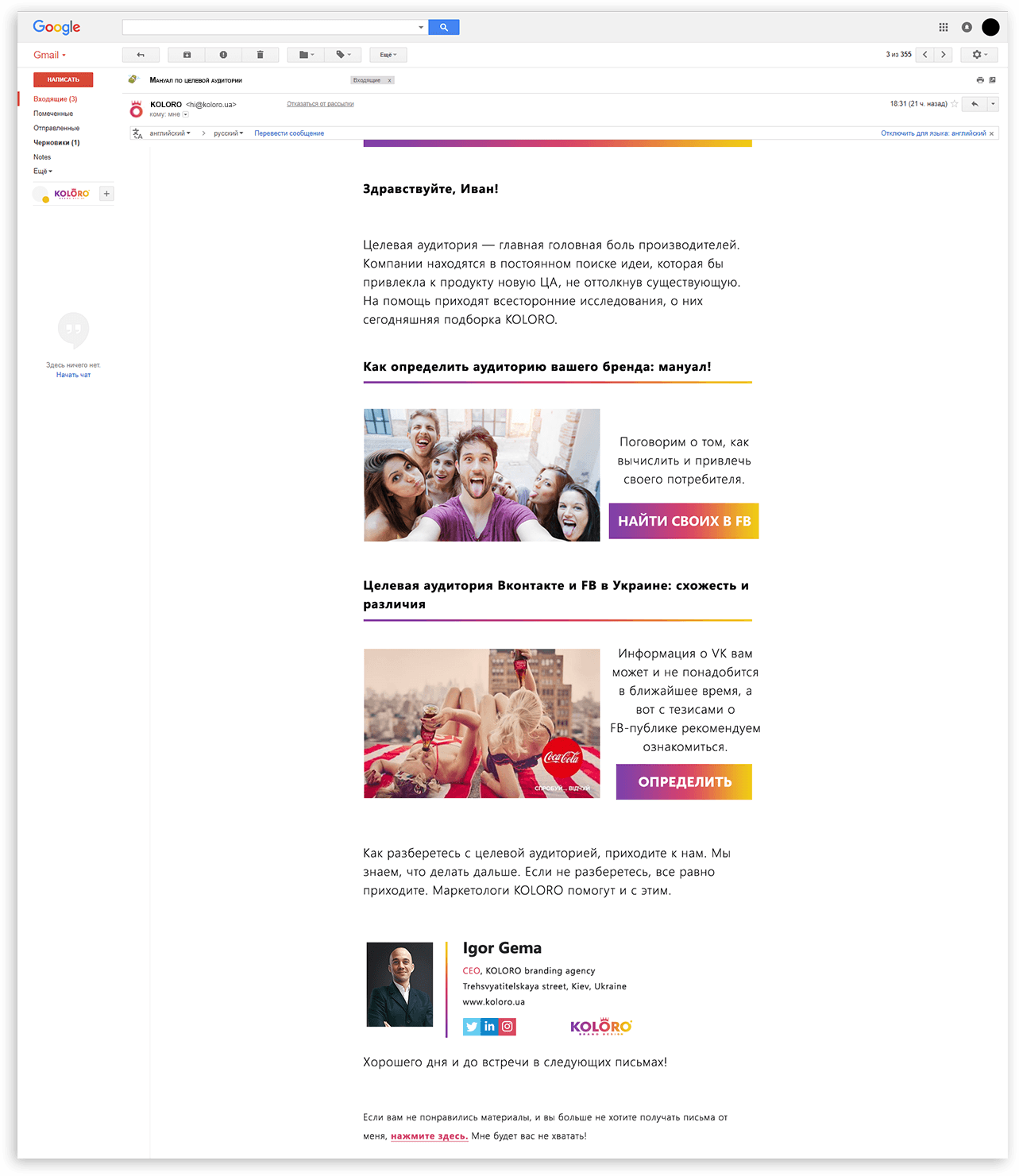Go to Отправленные folder
The height and width of the screenshot is (1176, 1019).
click(x=56, y=128)
